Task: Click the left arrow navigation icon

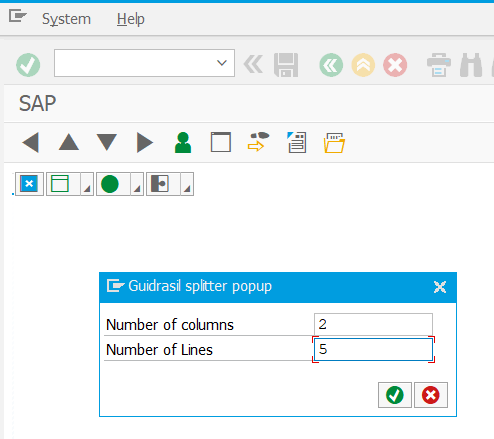Action: point(31,143)
